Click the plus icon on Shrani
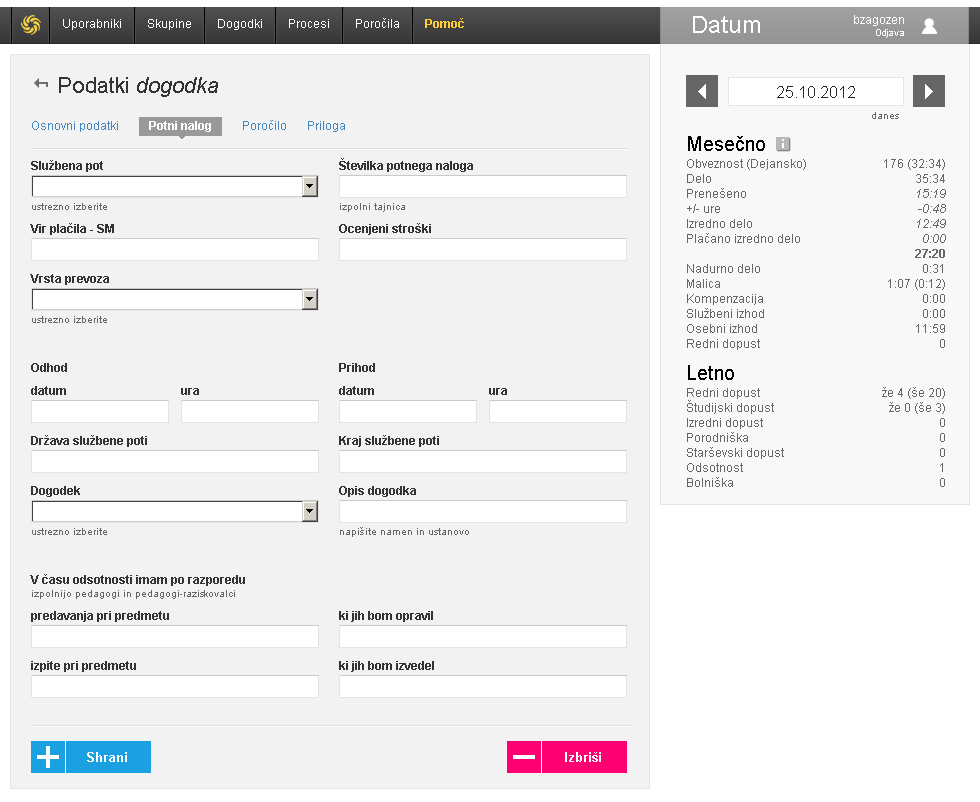Viewport: 980px width, 802px height. pos(48,757)
